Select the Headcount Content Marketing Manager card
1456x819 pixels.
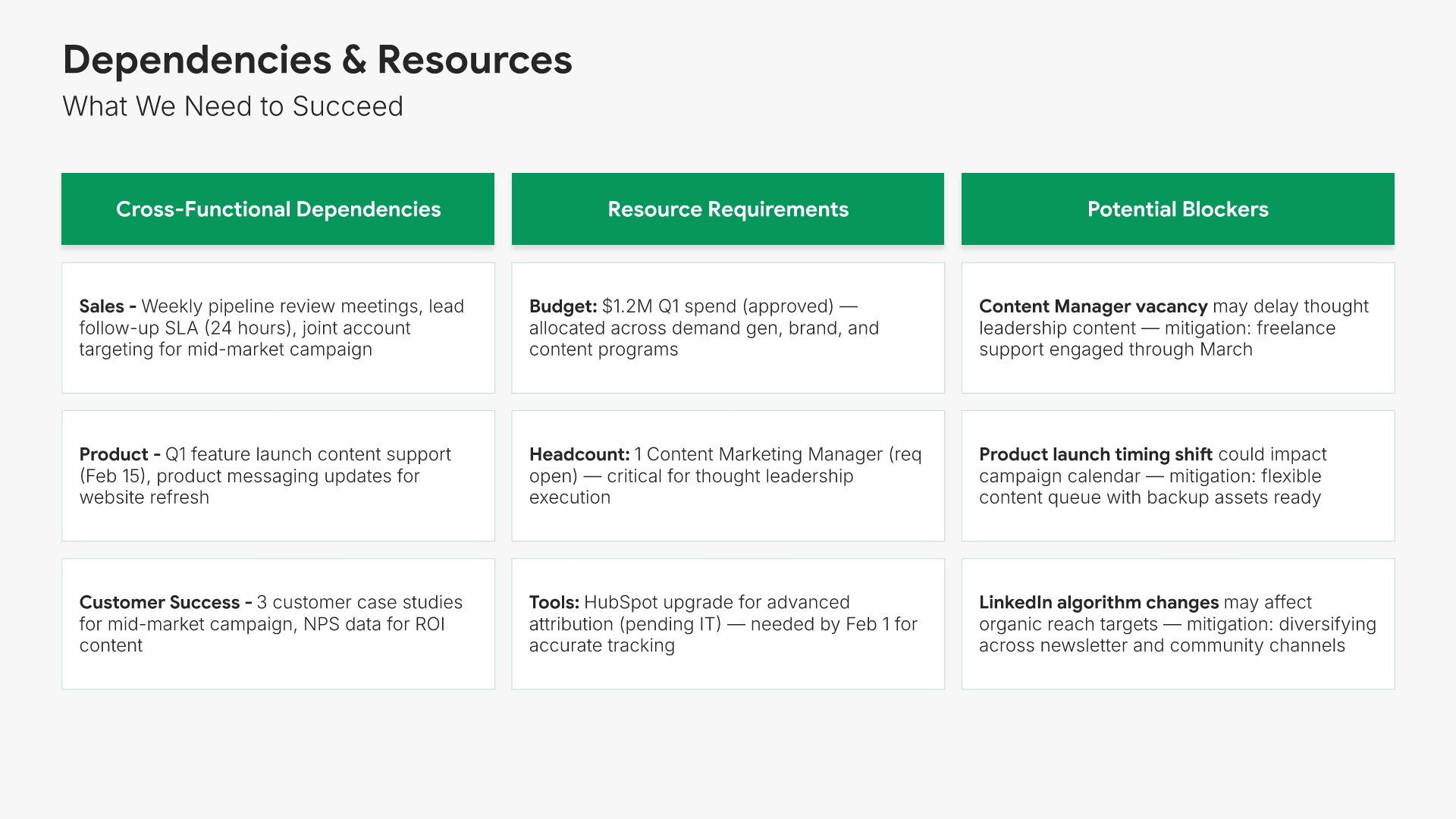click(x=728, y=475)
